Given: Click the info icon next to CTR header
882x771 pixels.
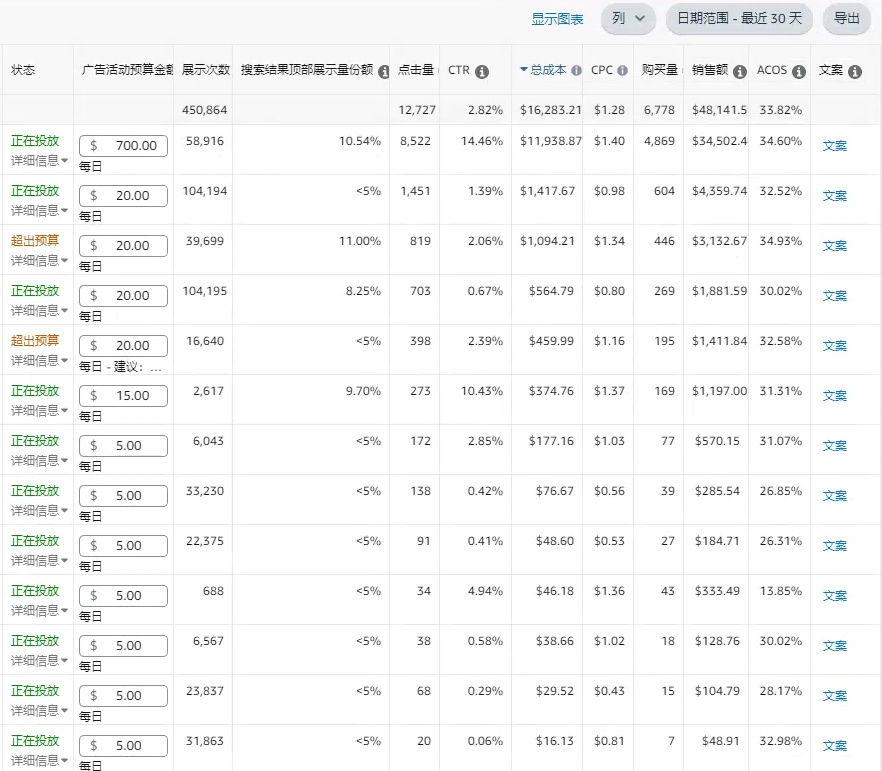Looking at the screenshot, I should (x=482, y=71).
